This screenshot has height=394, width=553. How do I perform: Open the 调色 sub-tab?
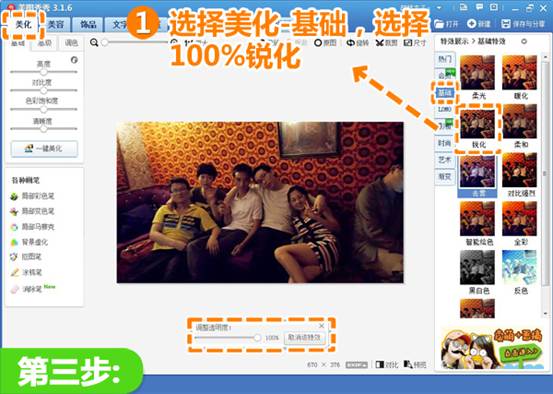tap(71, 43)
